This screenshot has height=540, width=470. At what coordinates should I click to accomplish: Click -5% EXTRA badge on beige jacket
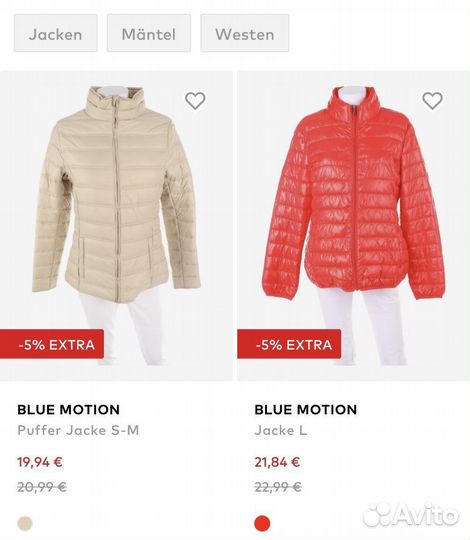coord(52,344)
